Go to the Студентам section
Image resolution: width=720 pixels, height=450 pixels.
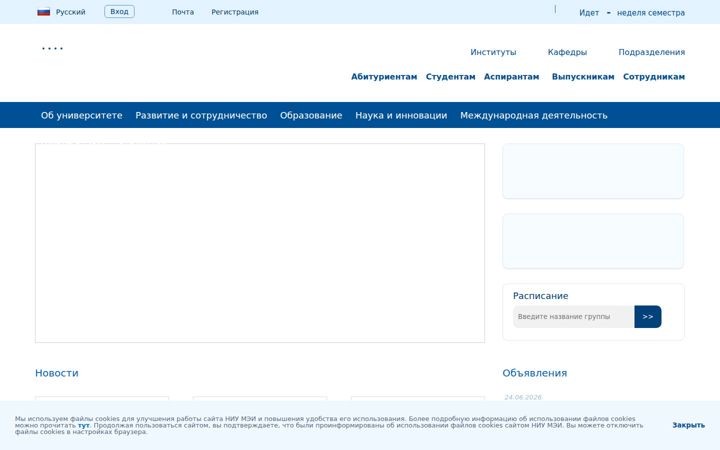point(450,77)
